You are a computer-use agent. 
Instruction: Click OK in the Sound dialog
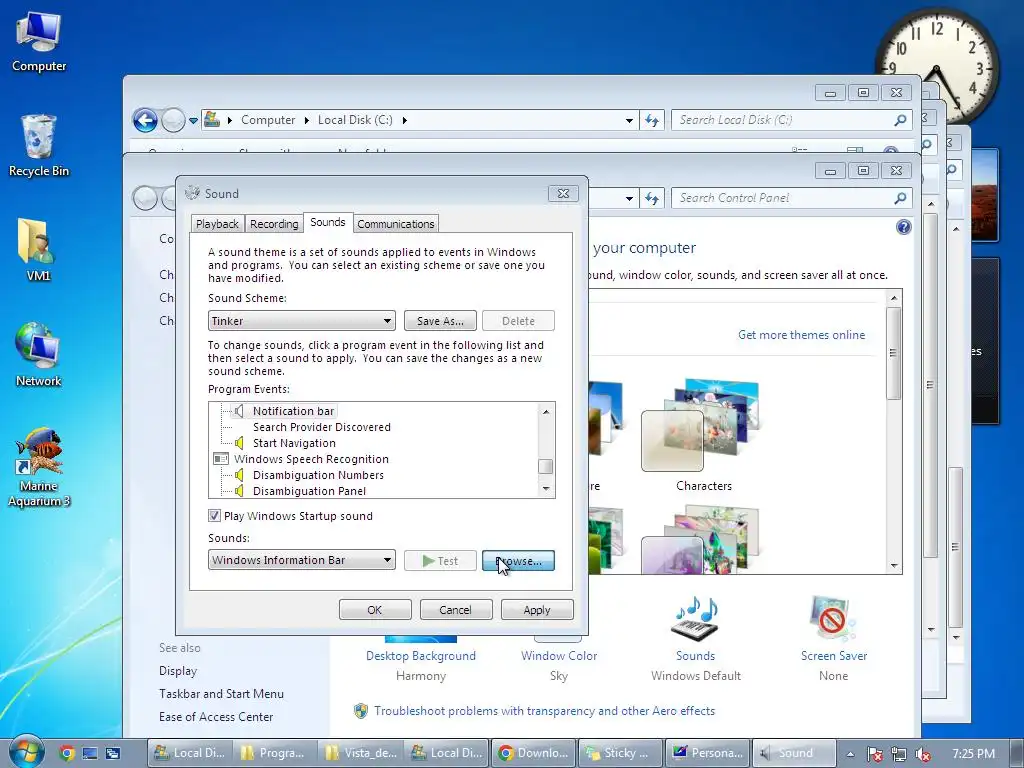(x=375, y=609)
